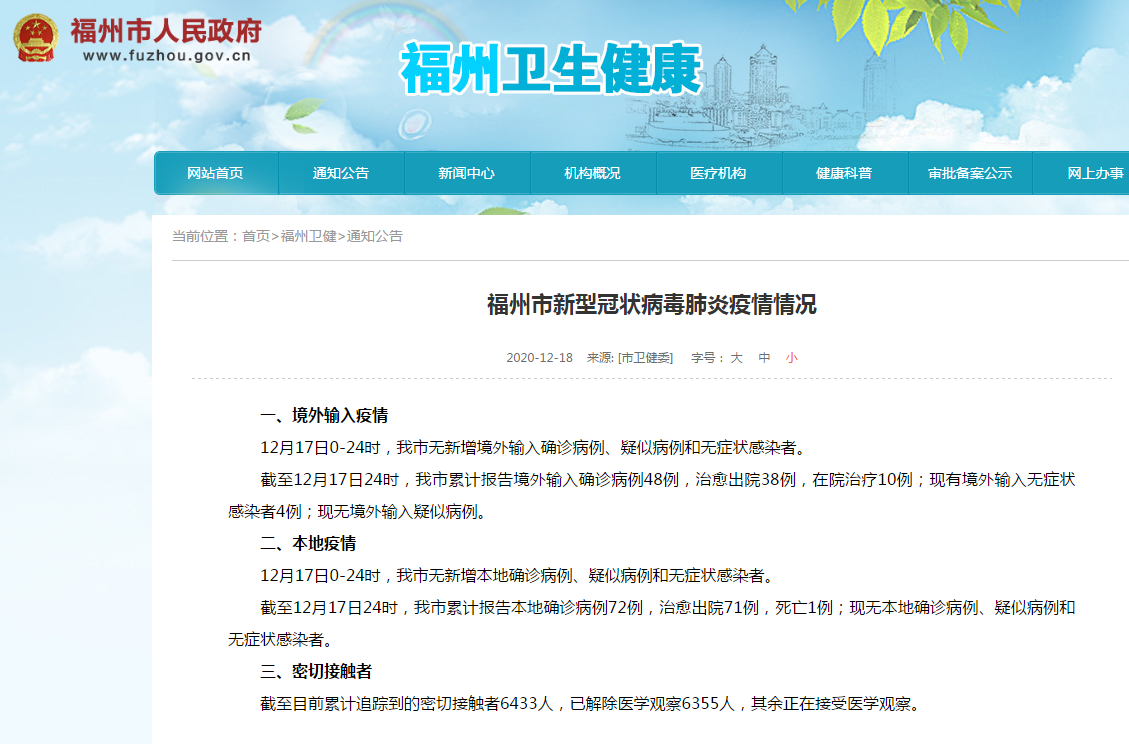Click the source label 市卫健委

646,358
